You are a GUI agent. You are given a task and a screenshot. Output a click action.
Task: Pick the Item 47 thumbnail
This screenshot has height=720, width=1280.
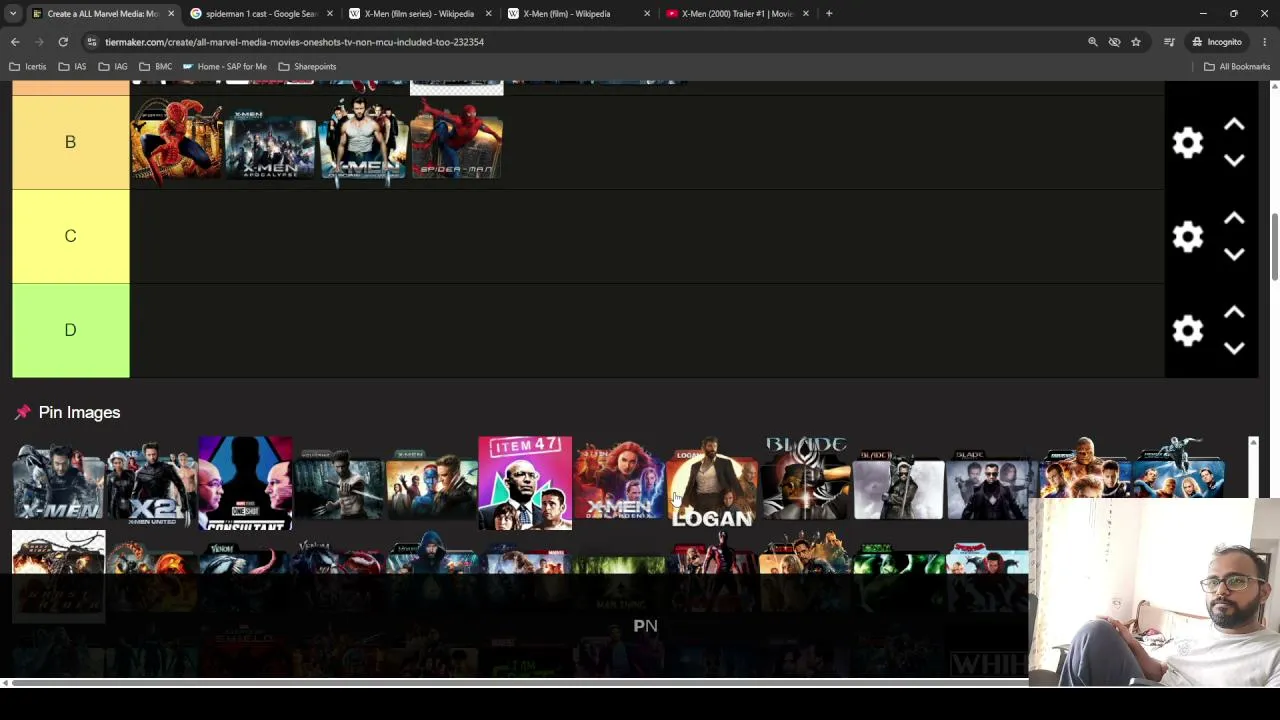(x=525, y=483)
